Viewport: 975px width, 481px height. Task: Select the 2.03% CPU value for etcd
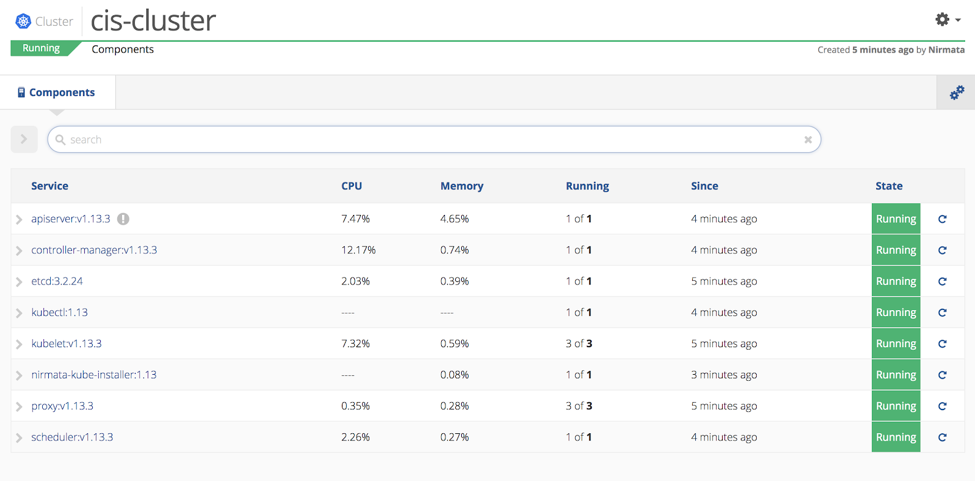(356, 281)
